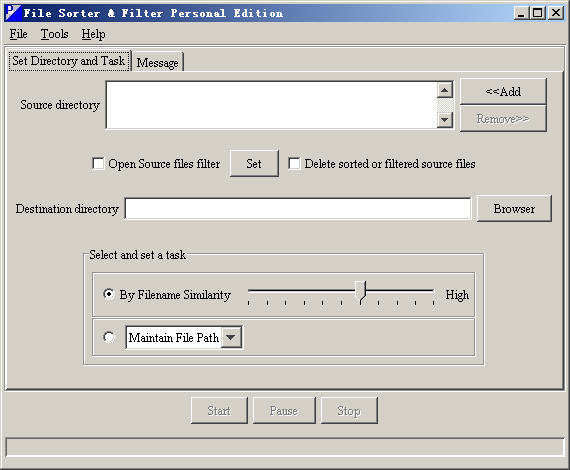Select By Filename Similarity radio button
The height and width of the screenshot is (470, 570).
pos(109,294)
